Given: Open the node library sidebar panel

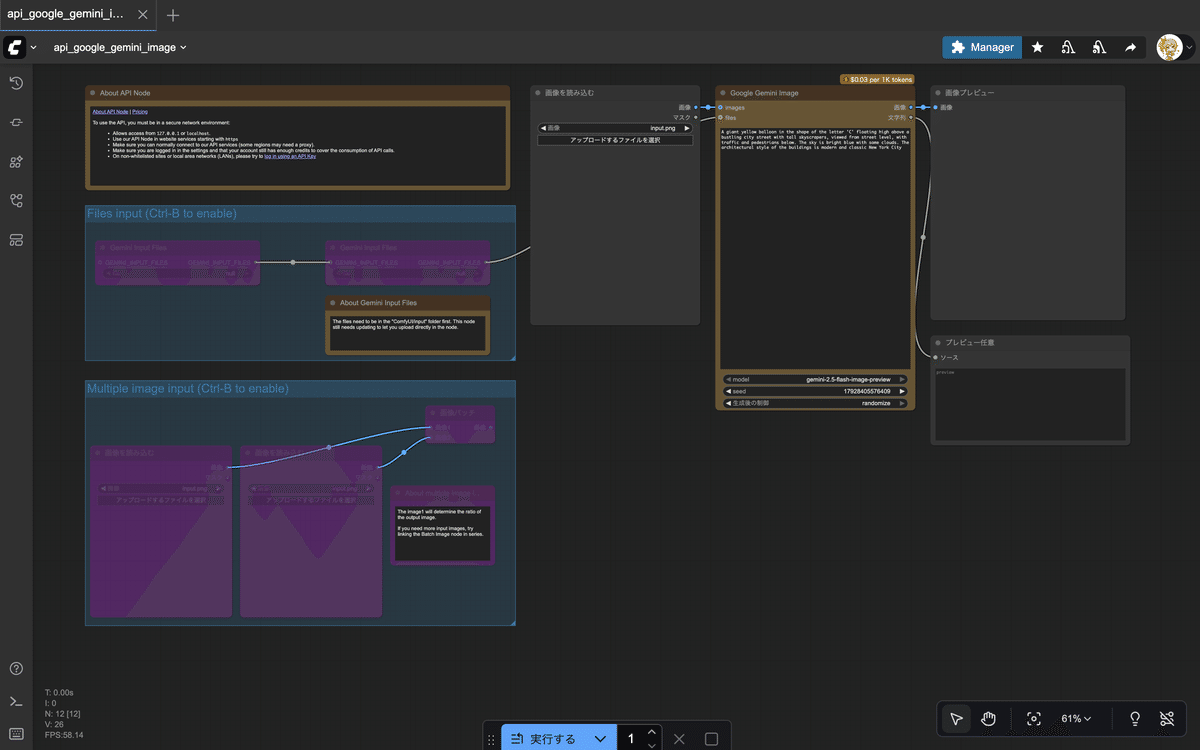Looking at the screenshot, I should (16, 122).
